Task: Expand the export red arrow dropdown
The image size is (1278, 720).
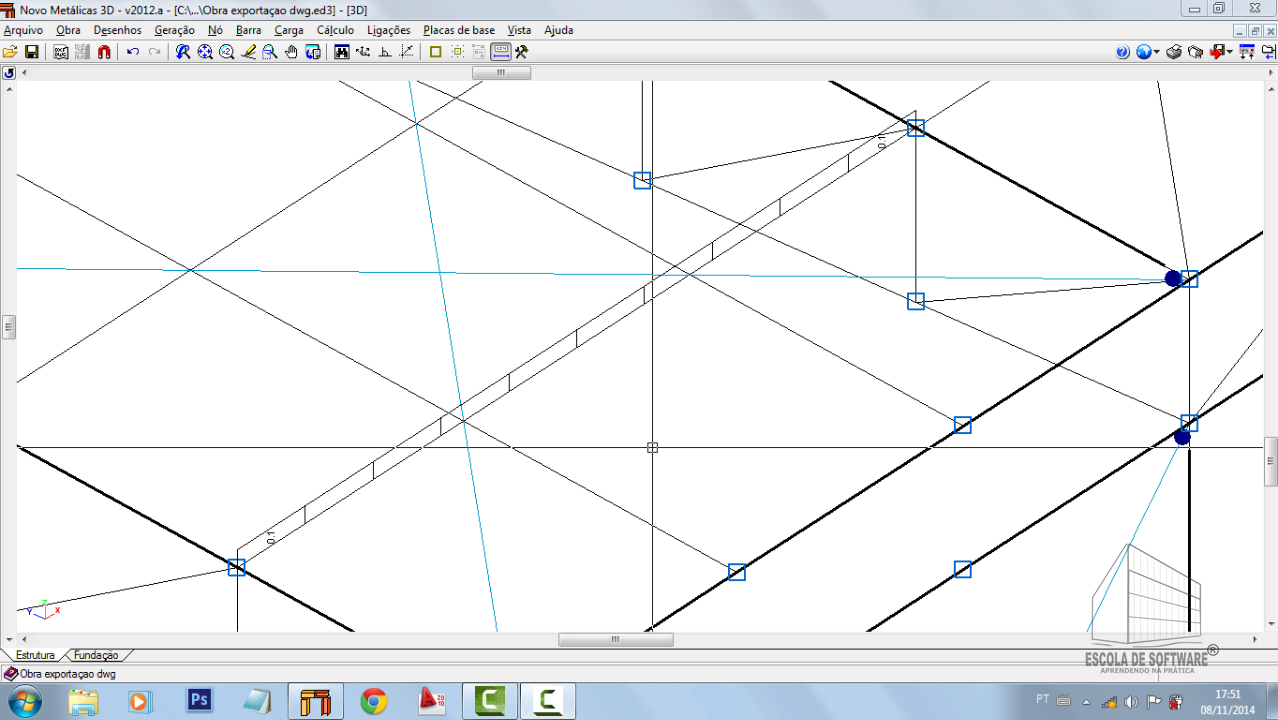Action: pos(1229,52)
